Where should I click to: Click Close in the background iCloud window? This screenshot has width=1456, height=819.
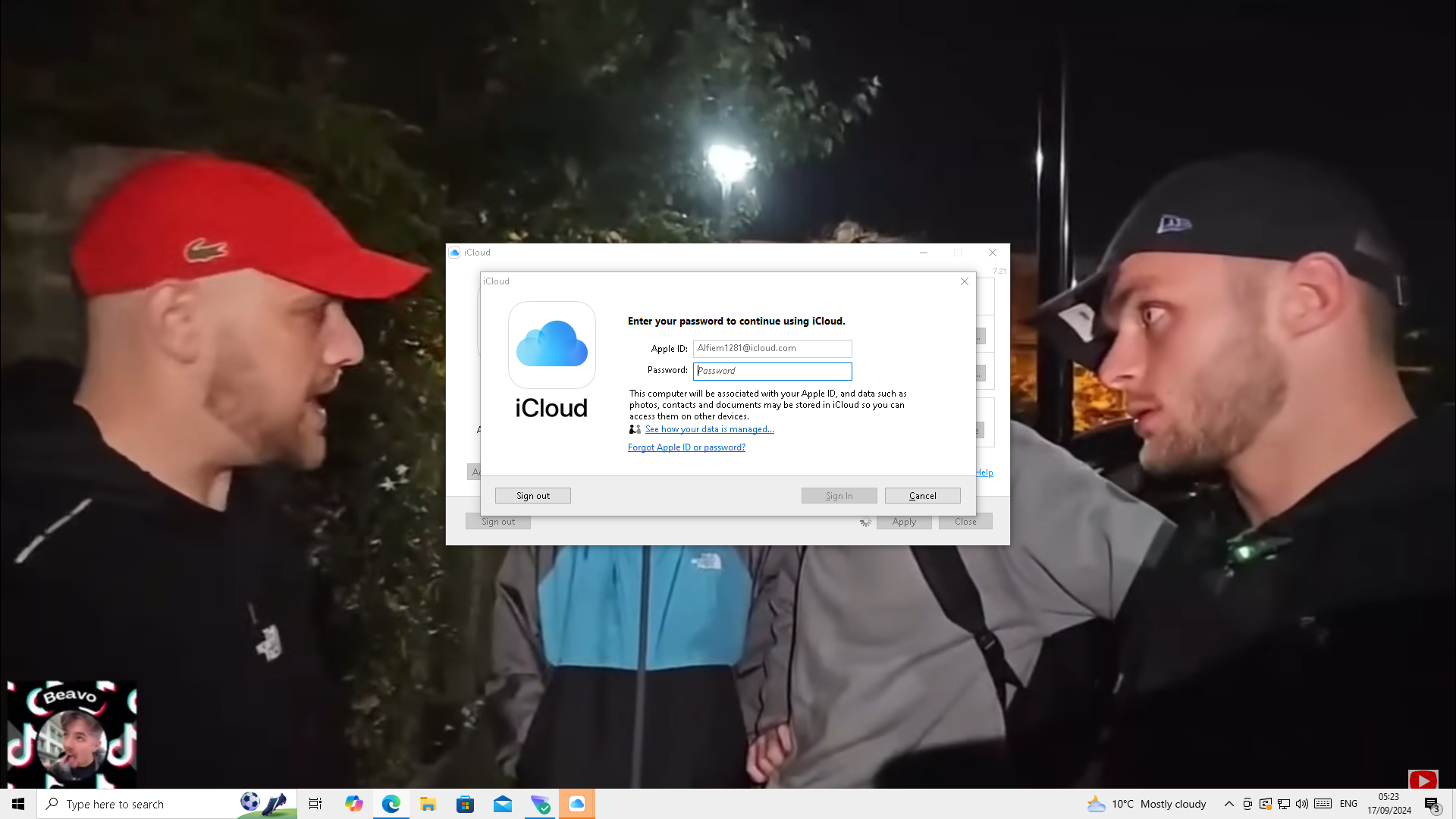tap(965, 522)
